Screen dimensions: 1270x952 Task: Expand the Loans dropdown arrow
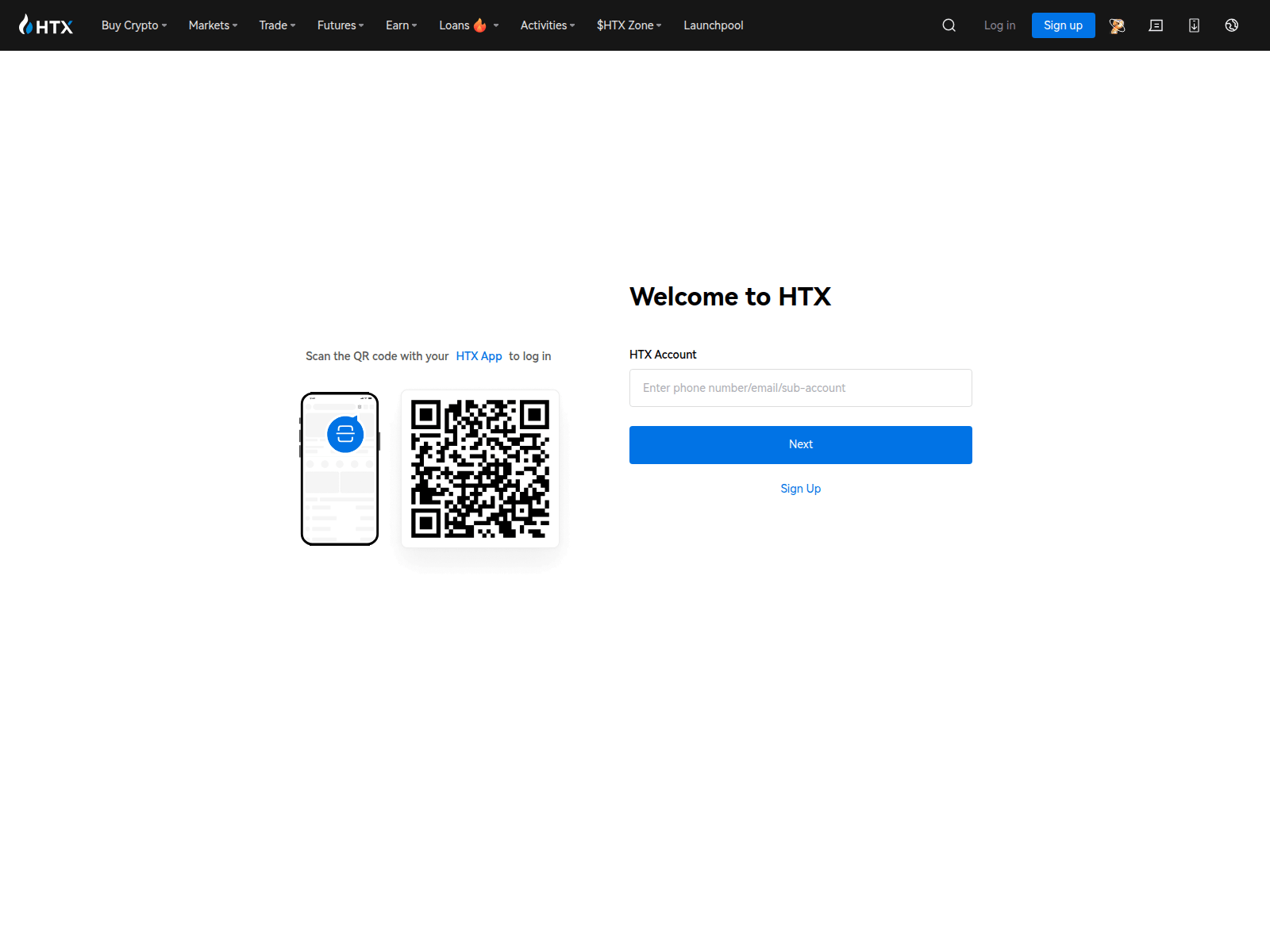click(x=496, y=25)
